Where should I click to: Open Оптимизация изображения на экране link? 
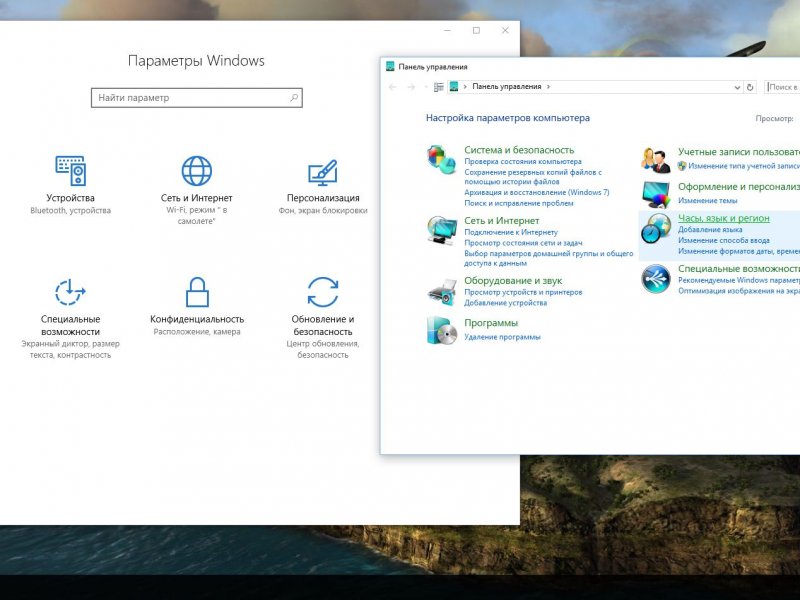(739, 291)
